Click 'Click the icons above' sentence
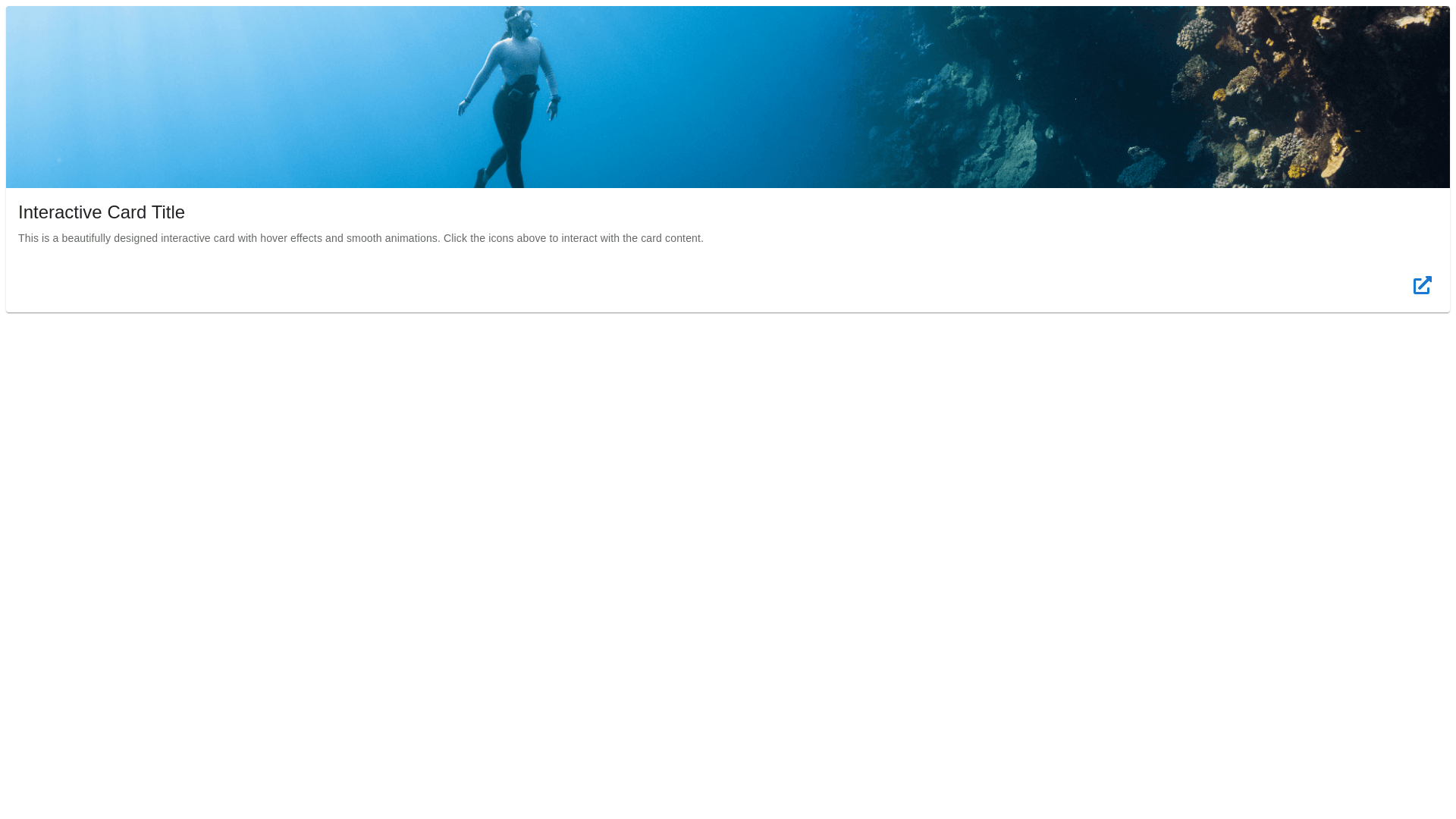Screen dimensions: 1456x819 click(494, 238)
